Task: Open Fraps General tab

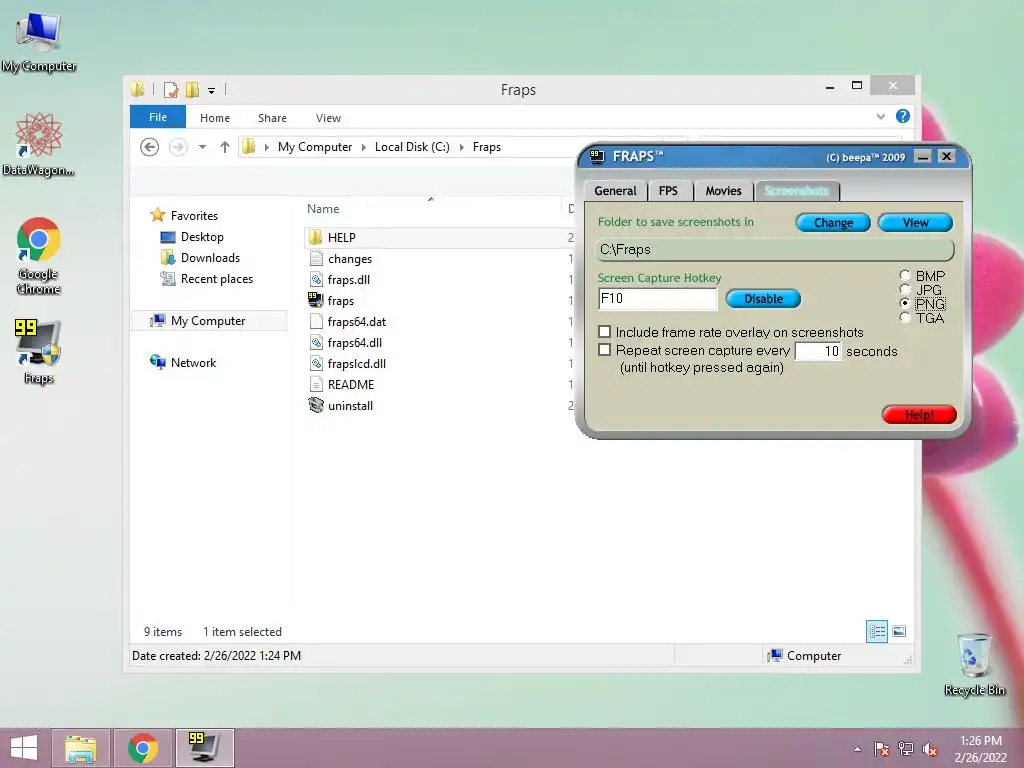Action: coord(615,191)
